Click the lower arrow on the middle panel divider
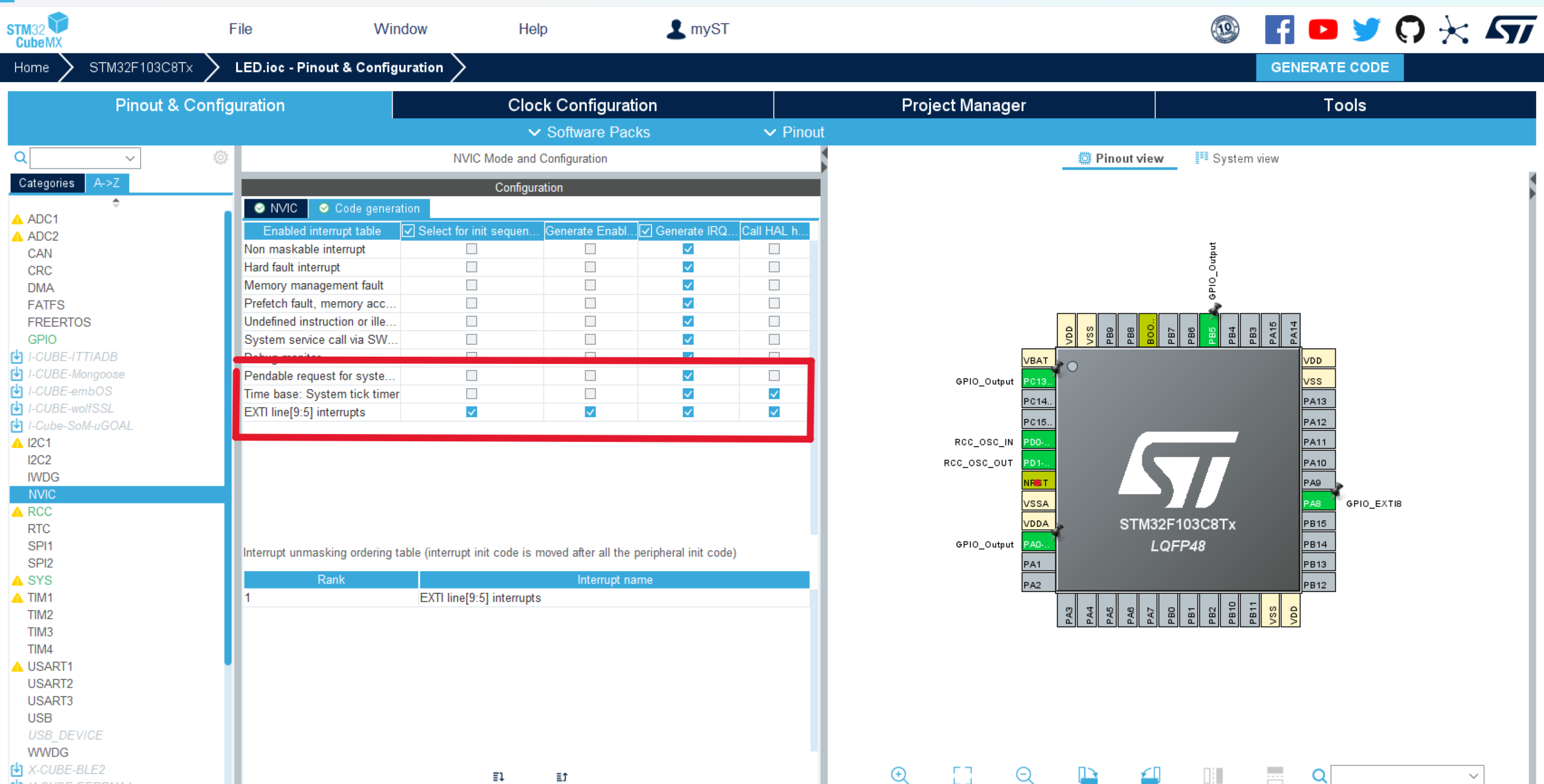 pyautogui.click(x=824, y=167)
